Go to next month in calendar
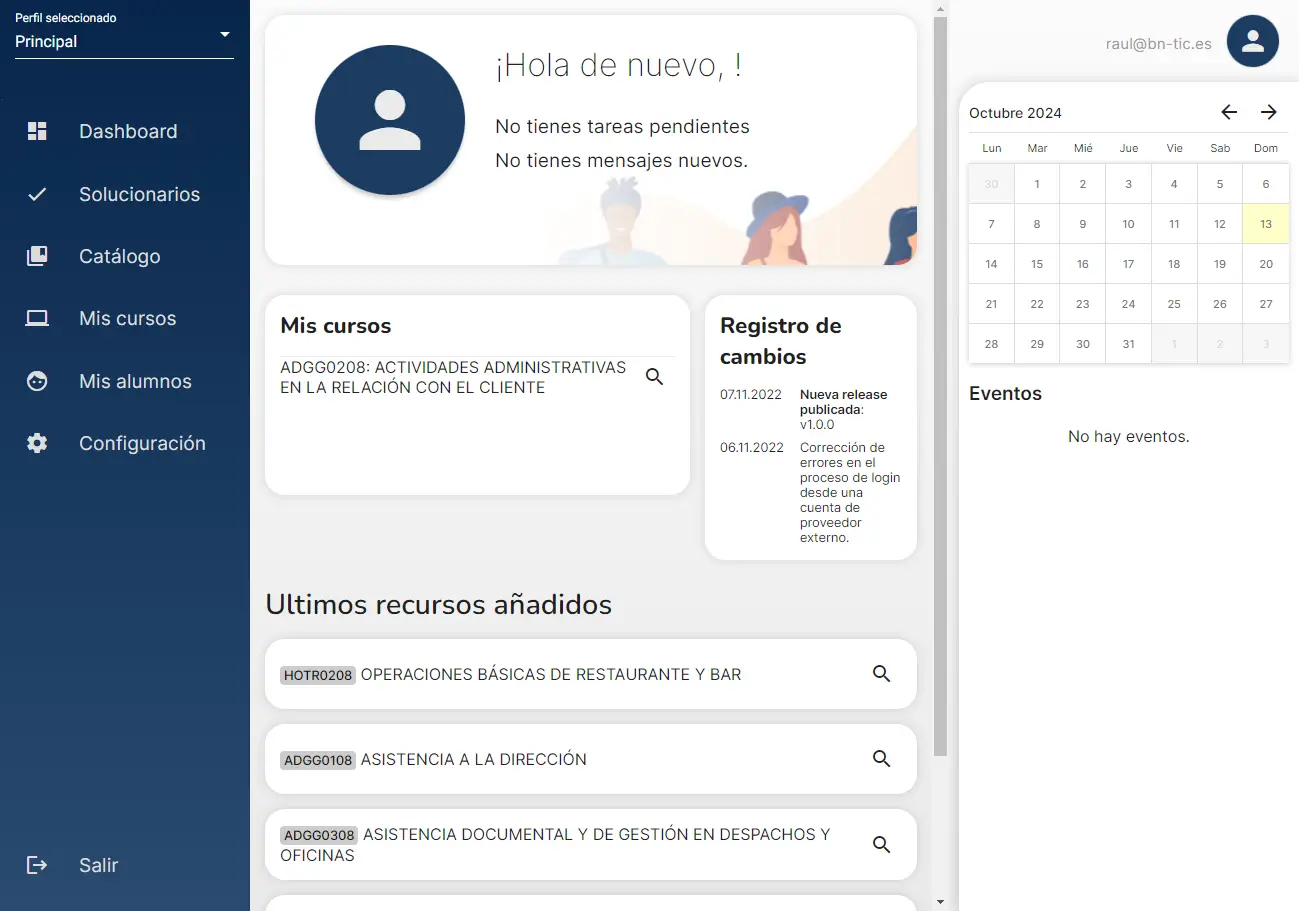Viewport: 1299px width, 911px height. click(x=1268, y=112)
